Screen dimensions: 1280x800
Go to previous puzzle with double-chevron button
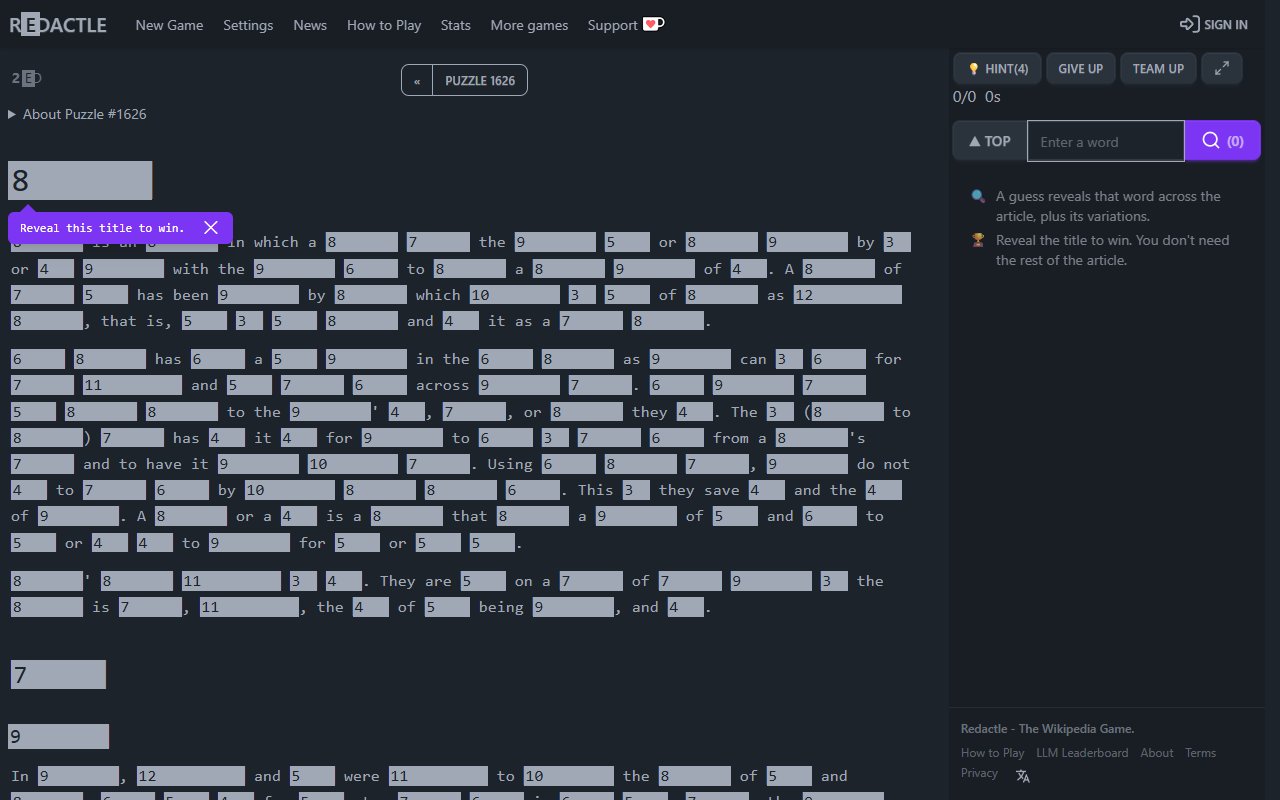point(417,80)
